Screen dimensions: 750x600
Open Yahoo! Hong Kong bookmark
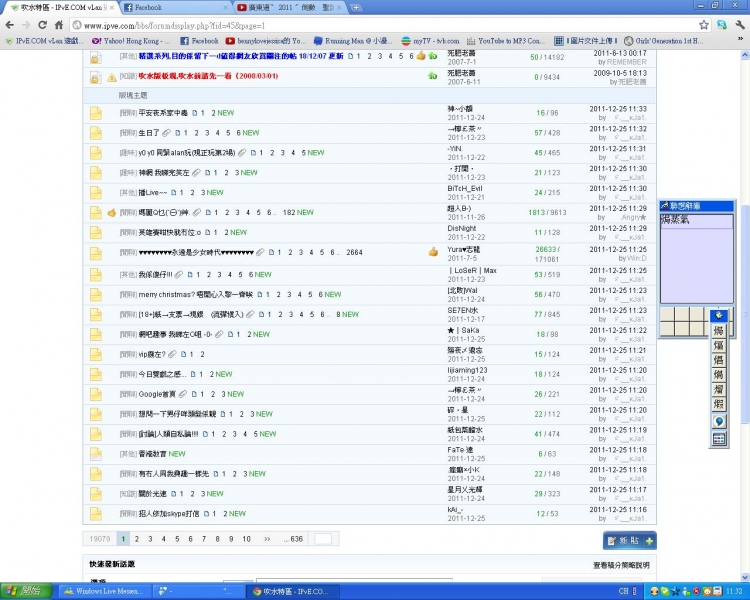[x=130, y=41]
